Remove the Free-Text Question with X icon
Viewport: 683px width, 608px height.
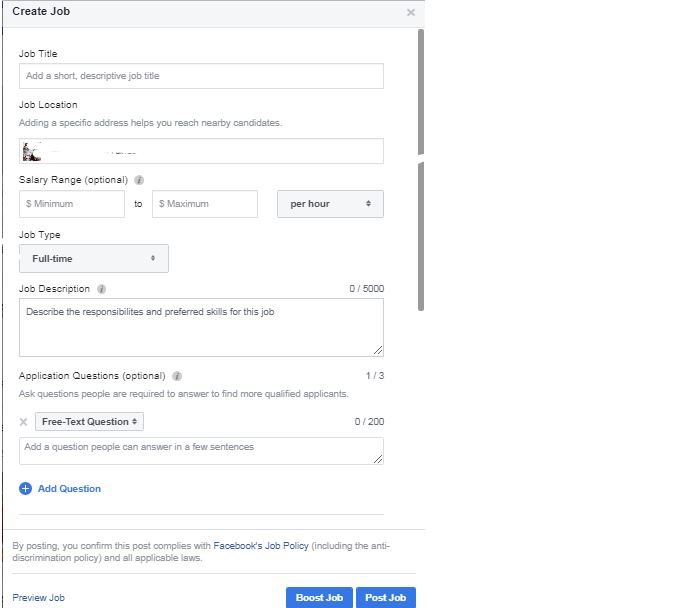pyautogui.click(x=24, y=422)
